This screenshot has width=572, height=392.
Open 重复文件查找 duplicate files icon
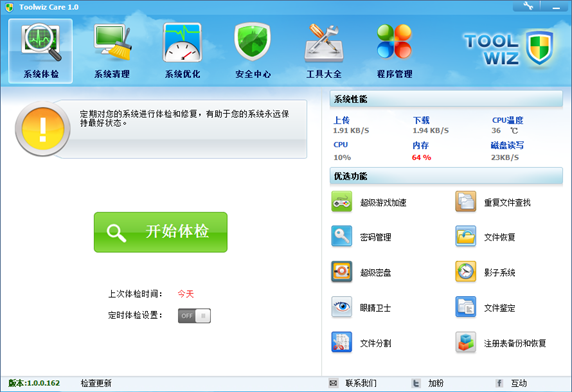tap(465, 201)
